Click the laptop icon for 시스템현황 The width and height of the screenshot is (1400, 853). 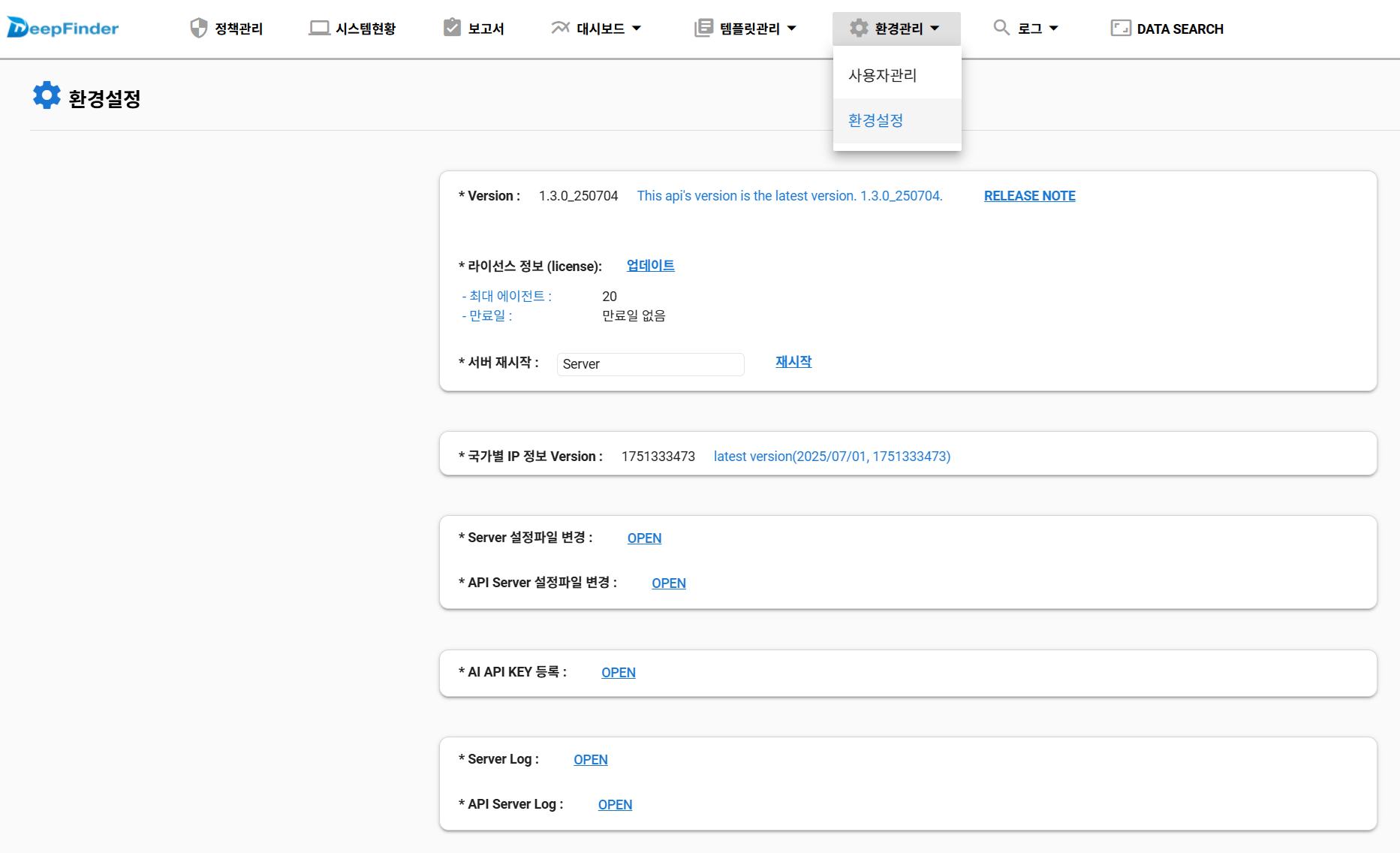tap(320, 28)
